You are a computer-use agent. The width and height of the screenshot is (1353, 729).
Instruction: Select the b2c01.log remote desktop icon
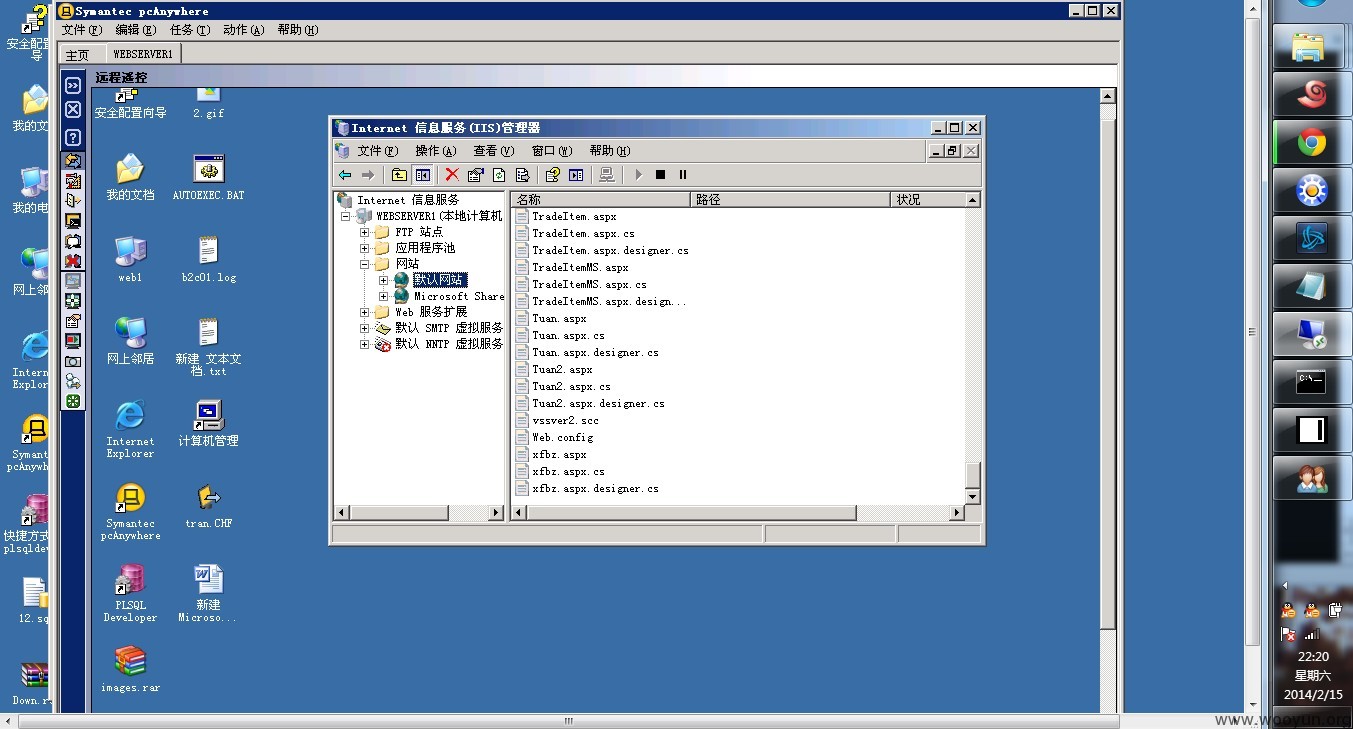pos(208,260)
